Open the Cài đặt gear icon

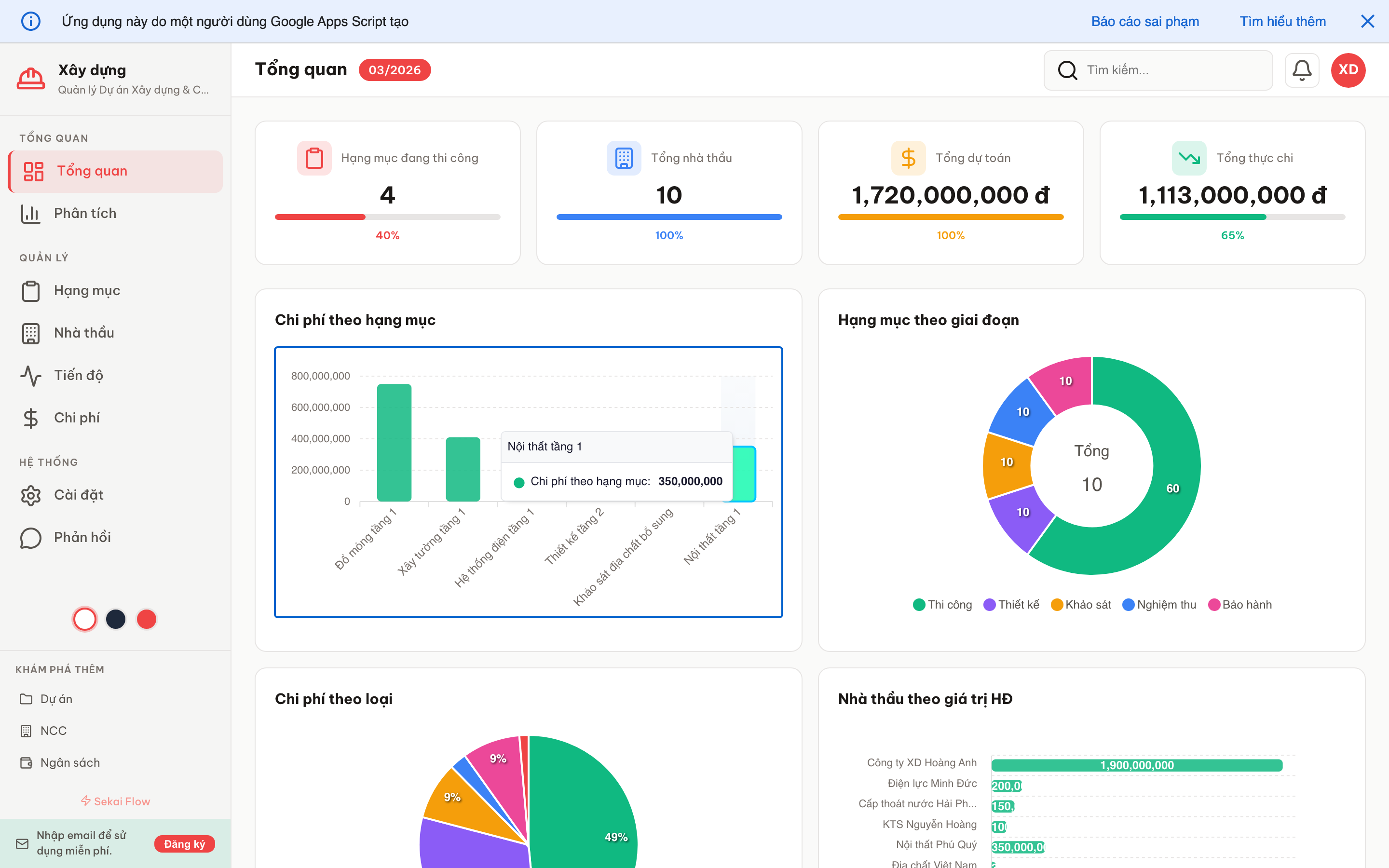[x=30, y=495]
